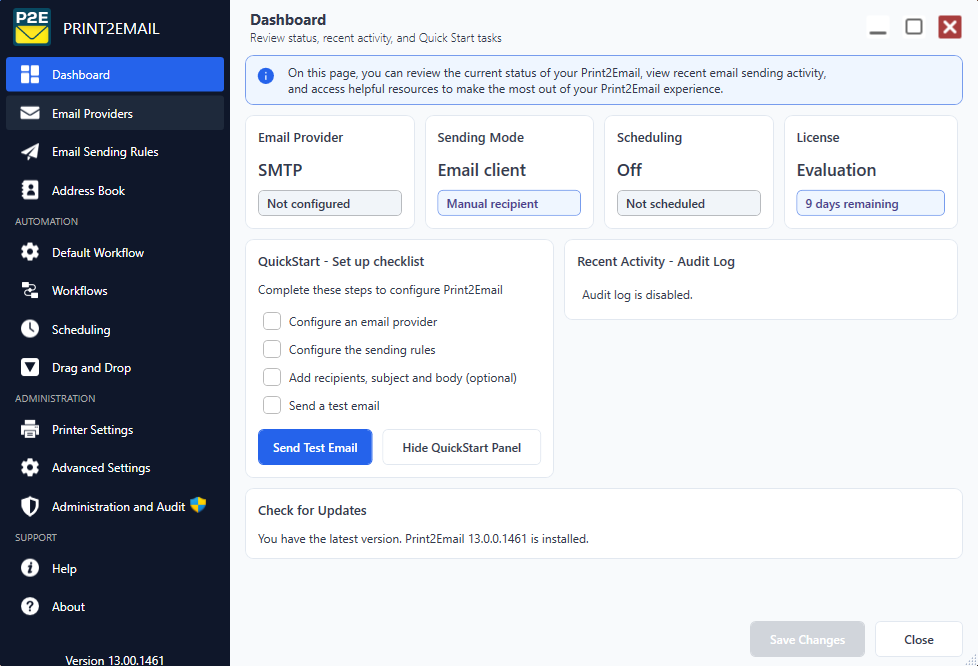Image resolution: width=978 pixels, height=666 pixels.
Task: Open Scheduling from the sidebar
Action: (x=115, y=329)
